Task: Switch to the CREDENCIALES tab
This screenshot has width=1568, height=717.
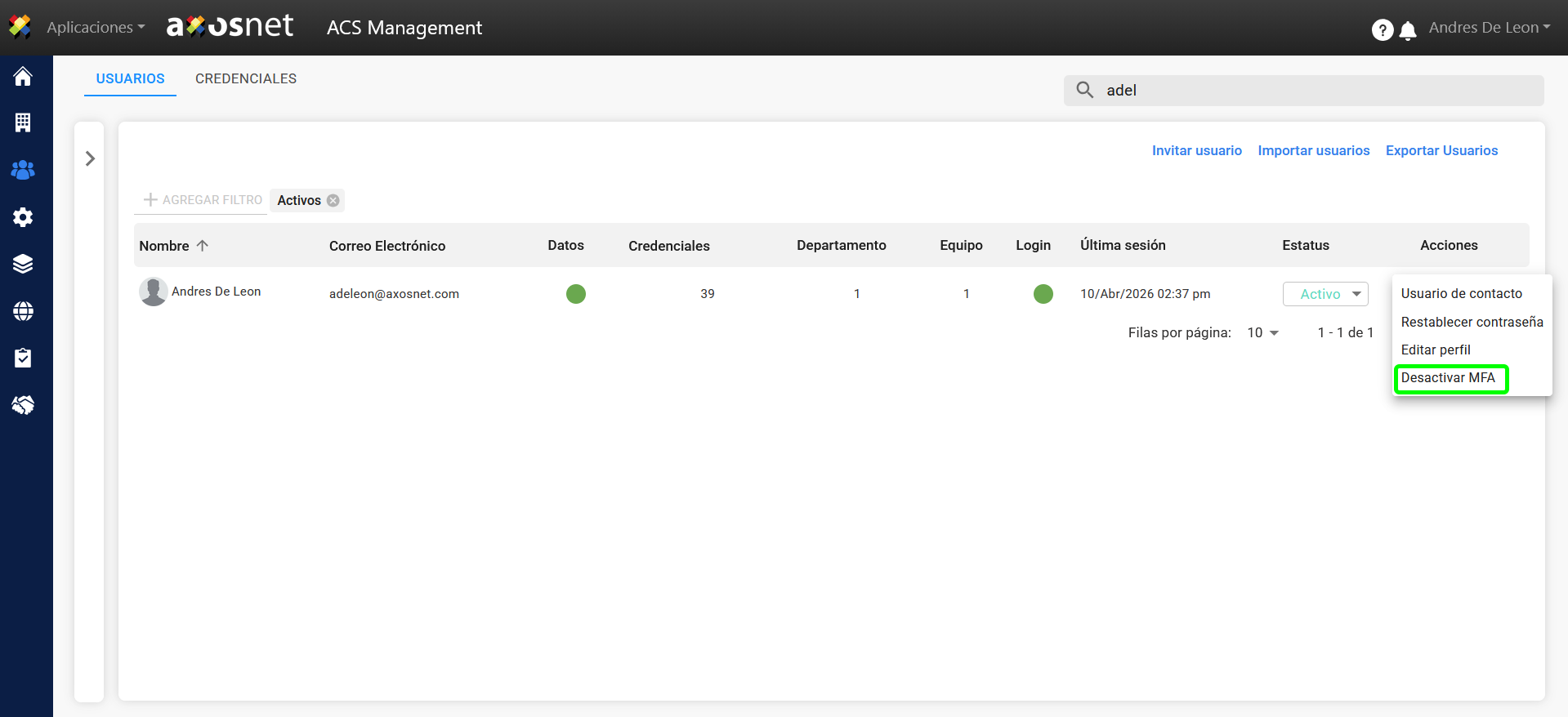Action: (x=245, y=78)
